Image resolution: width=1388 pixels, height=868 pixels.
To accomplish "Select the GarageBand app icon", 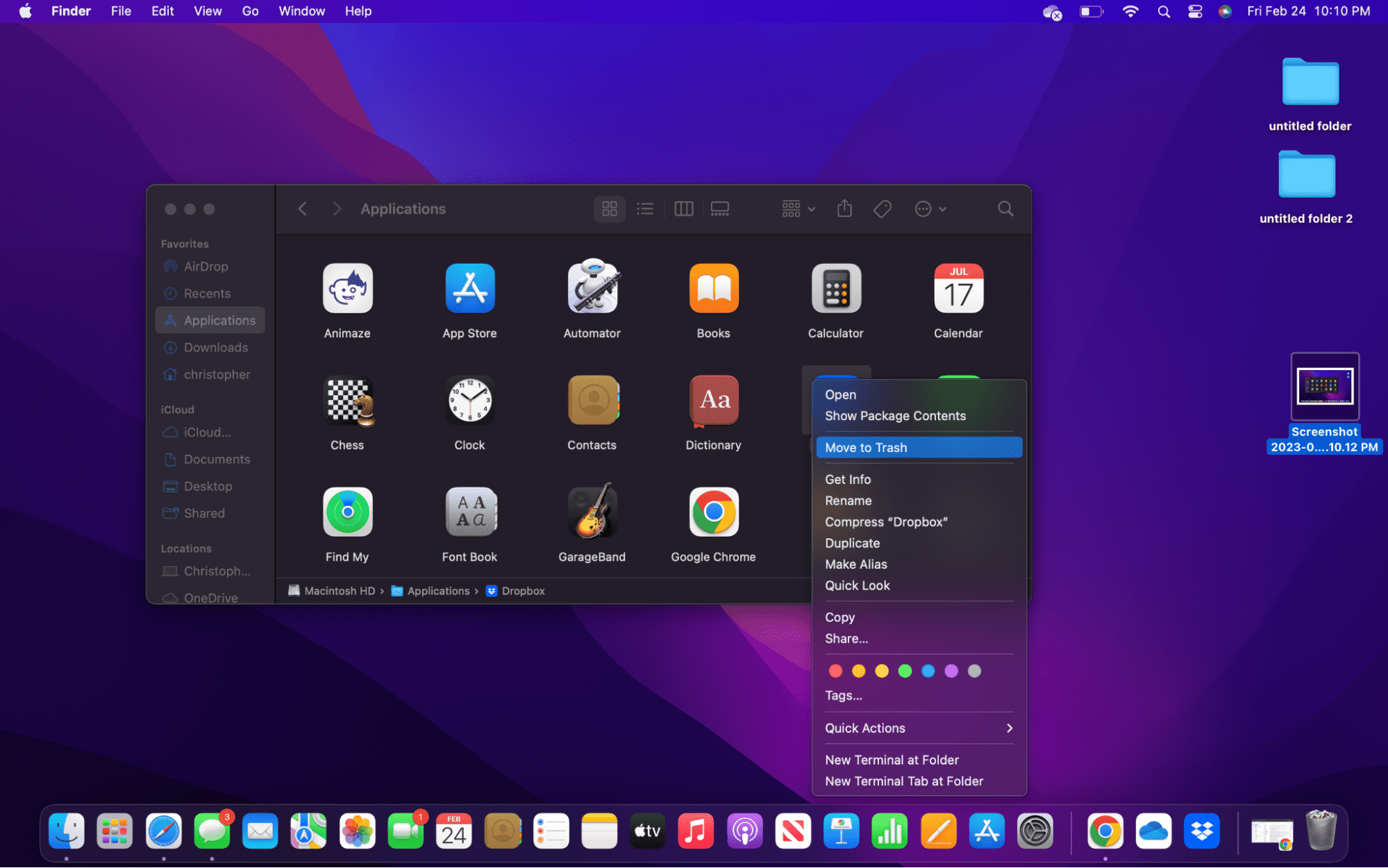I will (x=592, y=511).
